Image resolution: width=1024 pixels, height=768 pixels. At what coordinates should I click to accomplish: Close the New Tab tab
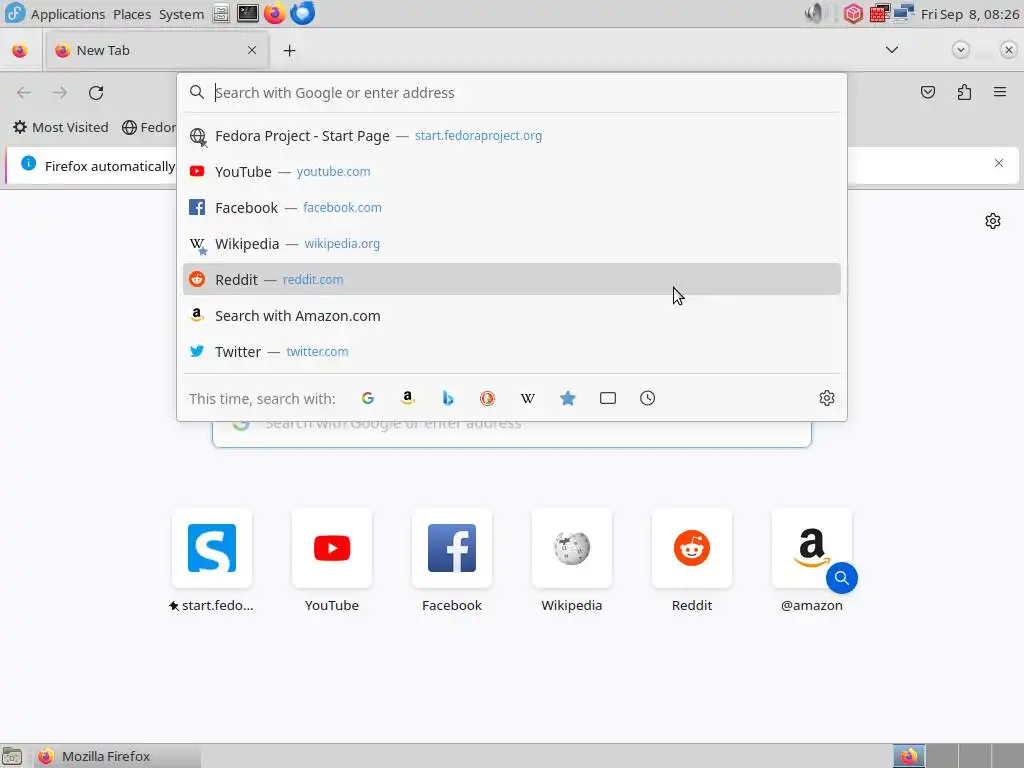coord(252,50)
